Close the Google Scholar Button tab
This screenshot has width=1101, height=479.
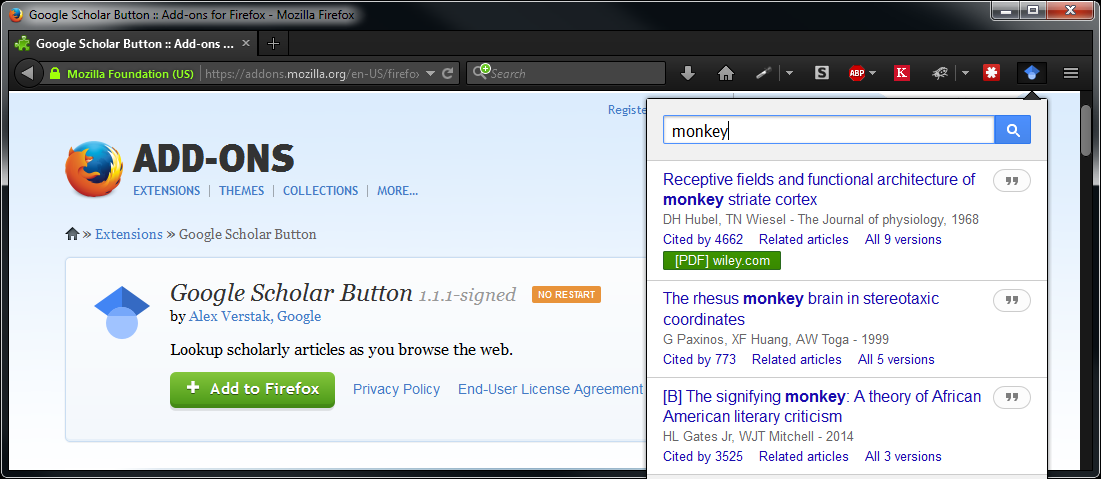(x=246, y=44)
